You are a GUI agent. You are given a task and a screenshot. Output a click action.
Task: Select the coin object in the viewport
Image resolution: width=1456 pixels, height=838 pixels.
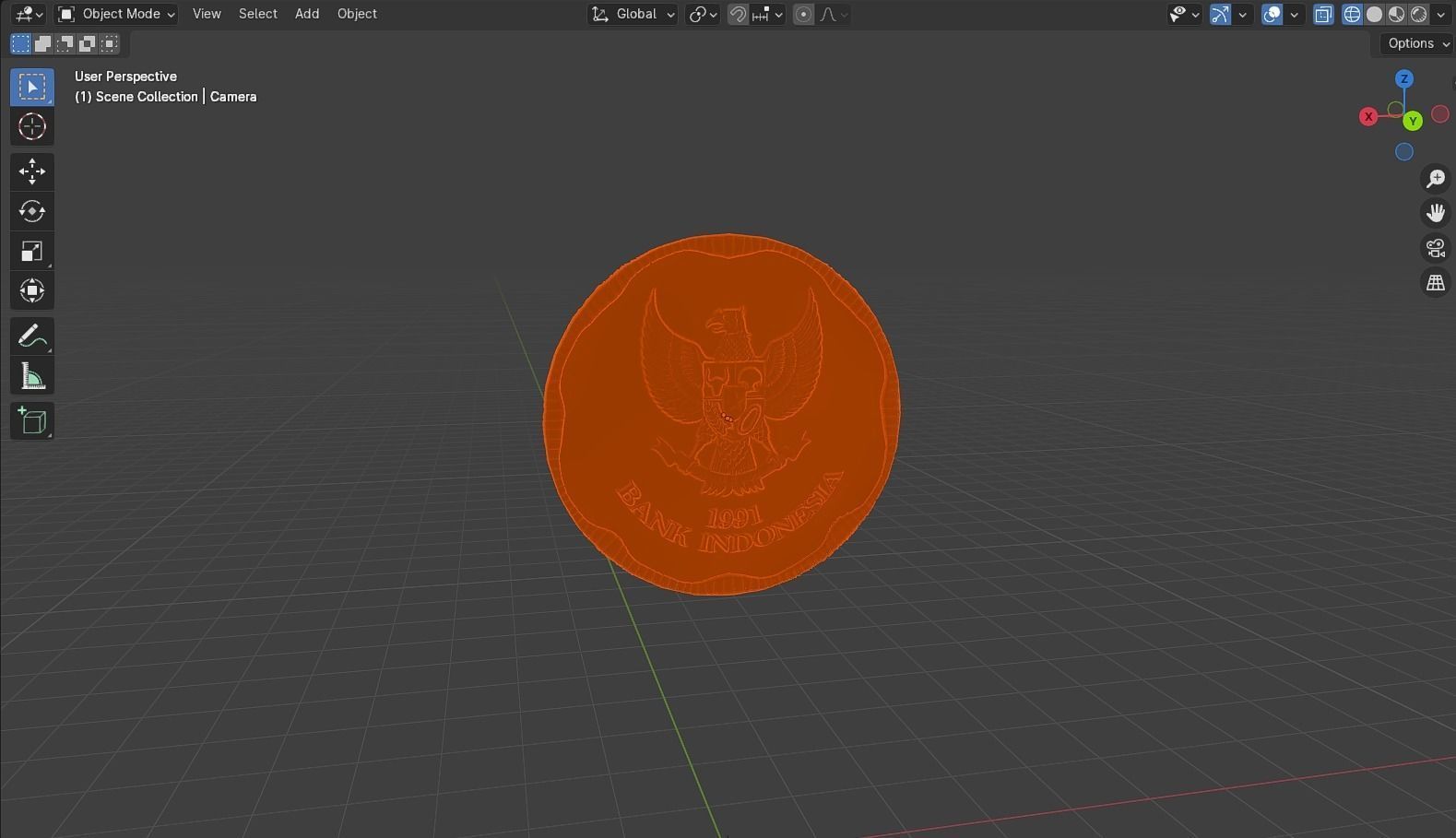tap(721, 415)
